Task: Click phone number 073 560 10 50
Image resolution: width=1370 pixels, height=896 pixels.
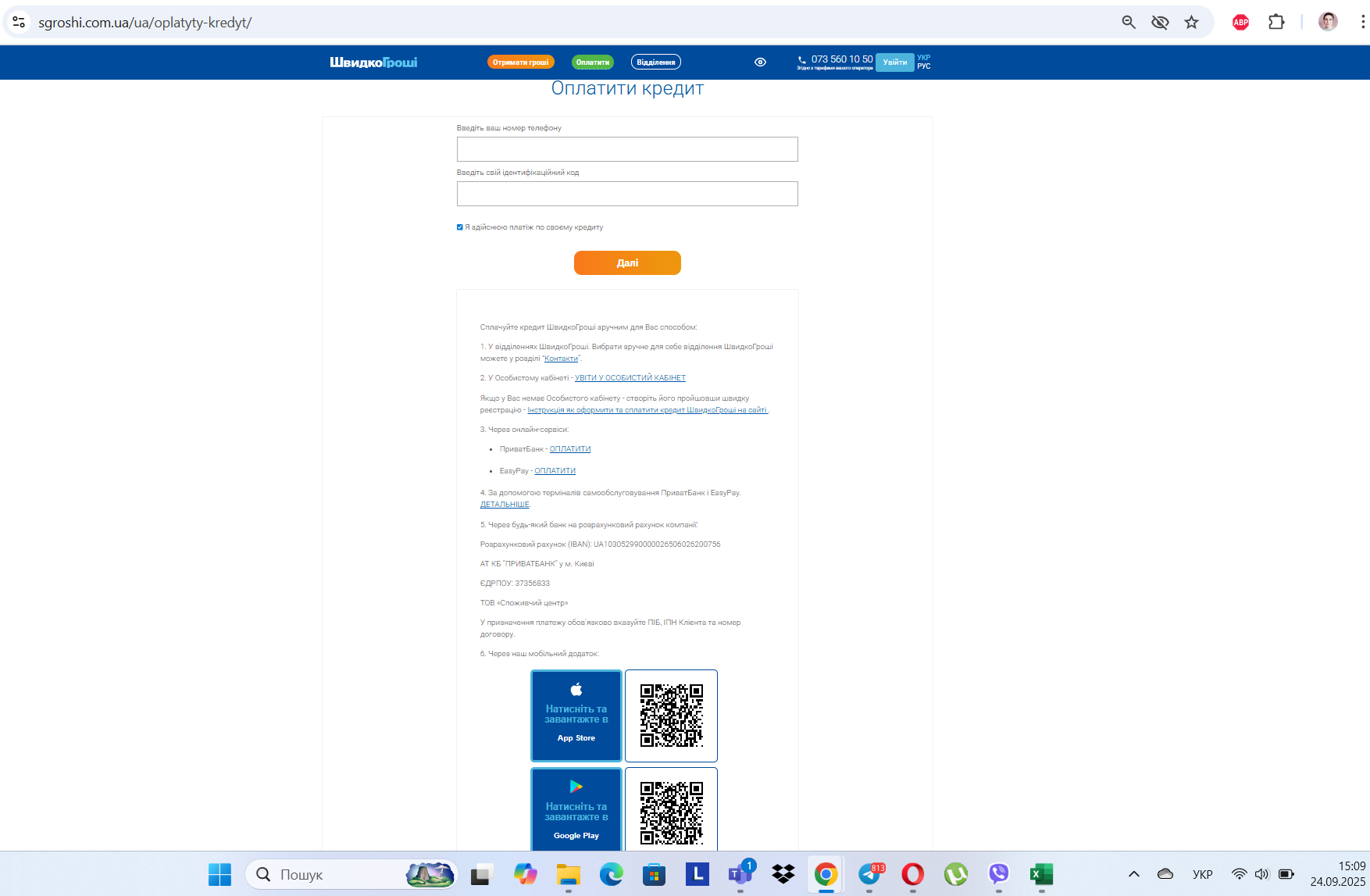Action: [842, 59]
